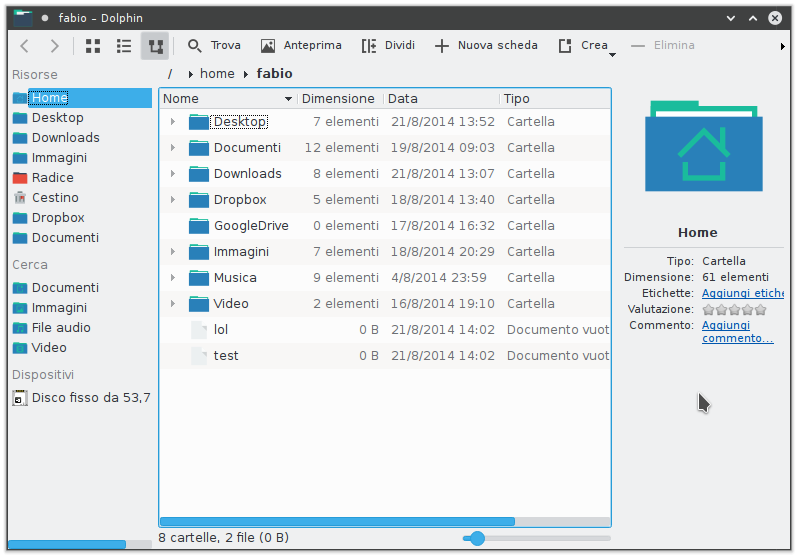Expand the Desktop folder tree row
Screen dimensions: 799x559
pos(173,122)
